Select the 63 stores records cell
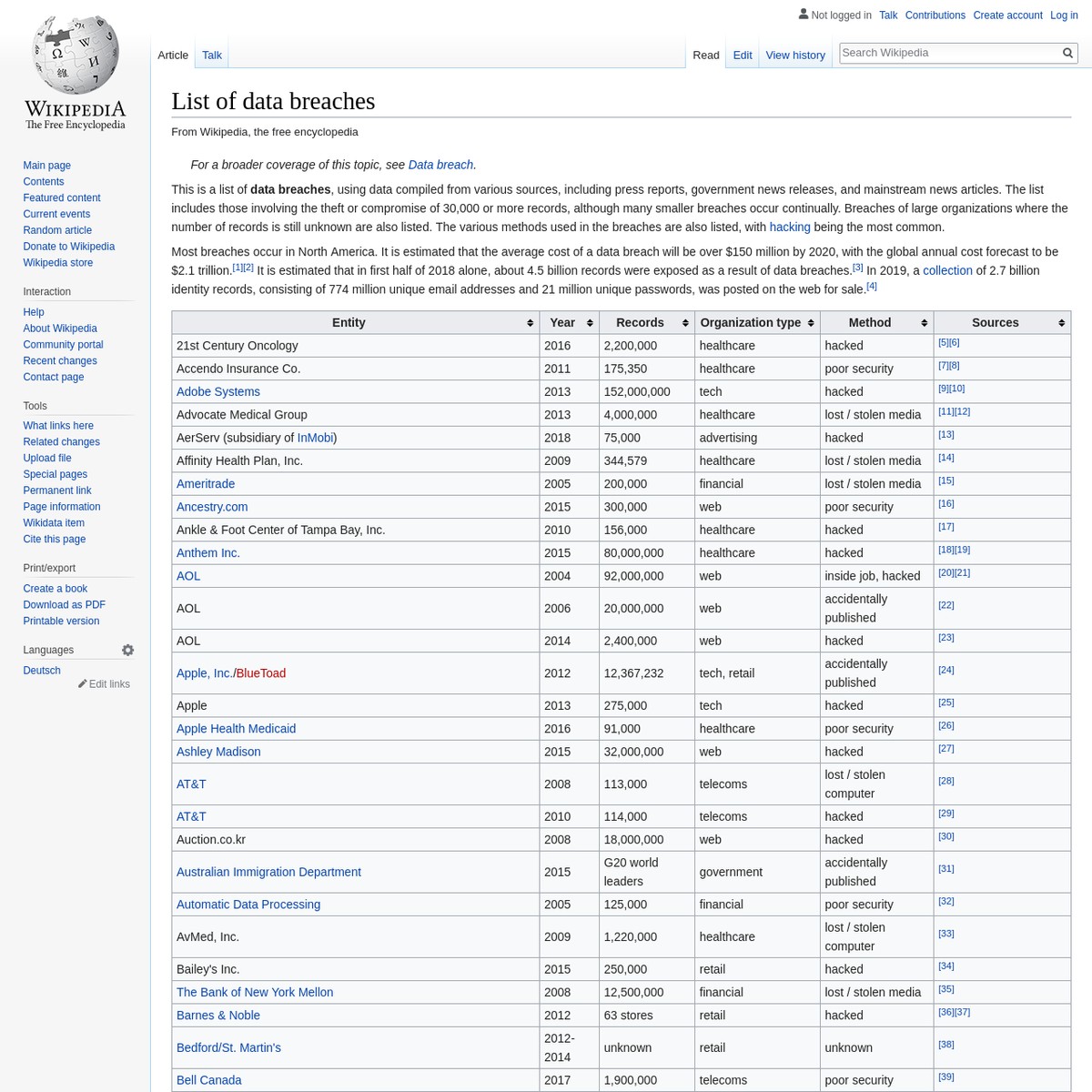Viewport: 1092px width, 1092px height. tap(647, 1016)
